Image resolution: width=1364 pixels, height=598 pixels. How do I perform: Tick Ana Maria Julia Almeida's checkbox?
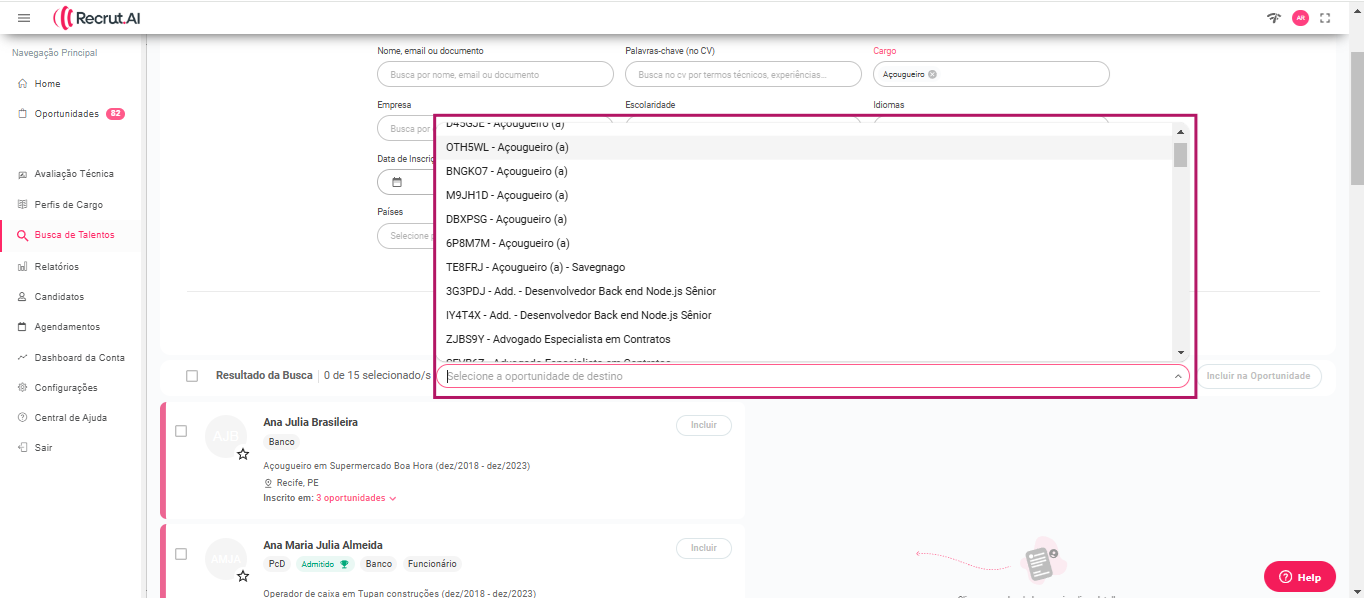tap(181, 553)
